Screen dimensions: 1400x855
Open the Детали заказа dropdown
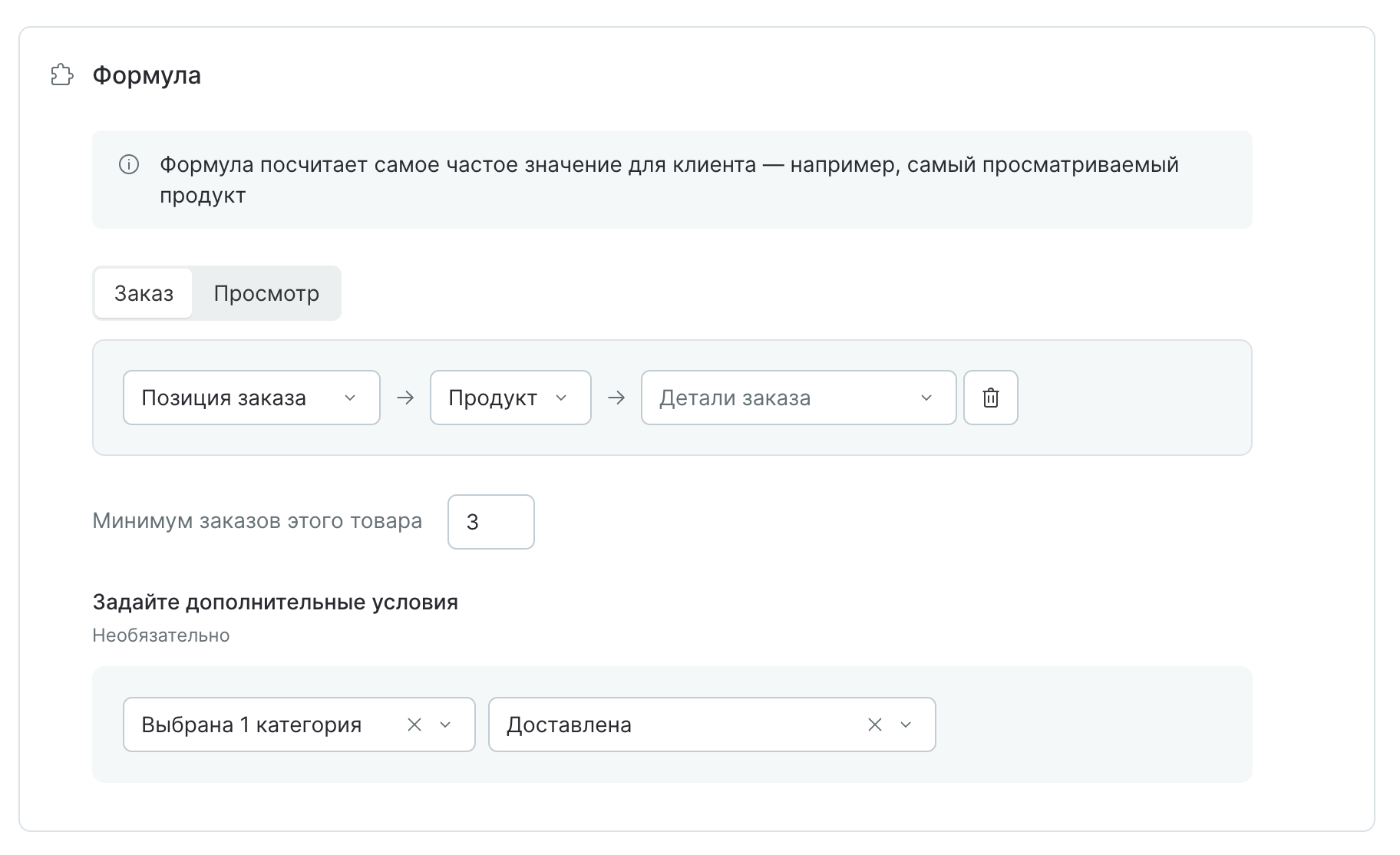[x=799, y=398]
